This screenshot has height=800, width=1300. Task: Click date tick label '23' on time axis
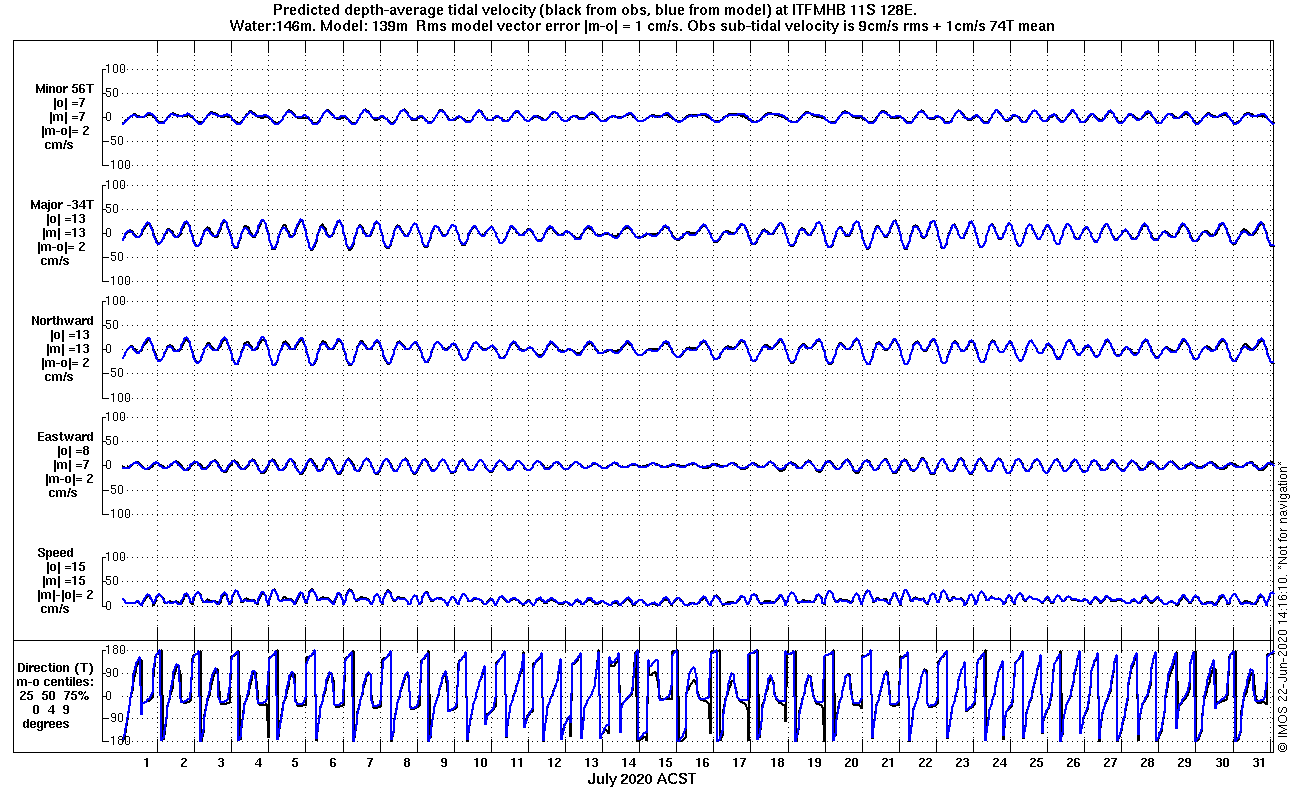point(962,763)
